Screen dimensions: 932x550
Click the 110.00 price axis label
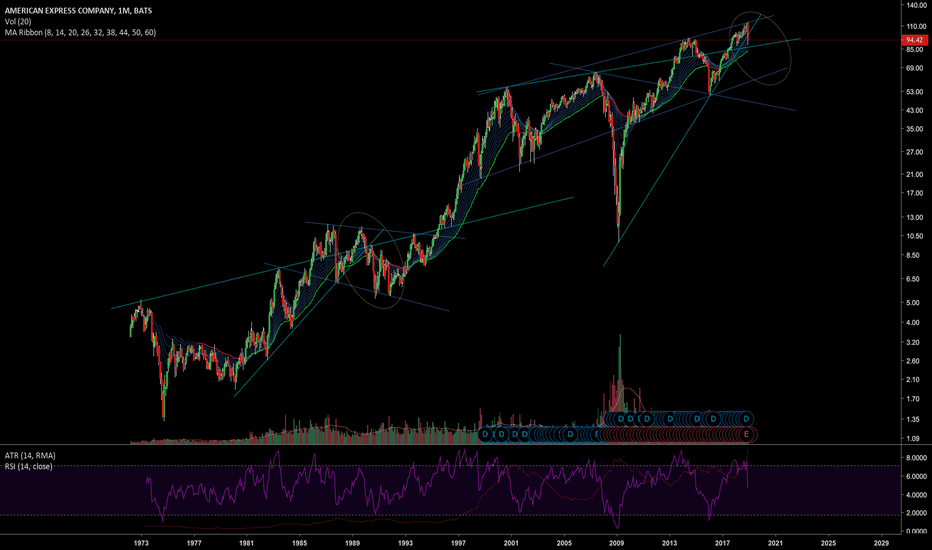[917, 26]
